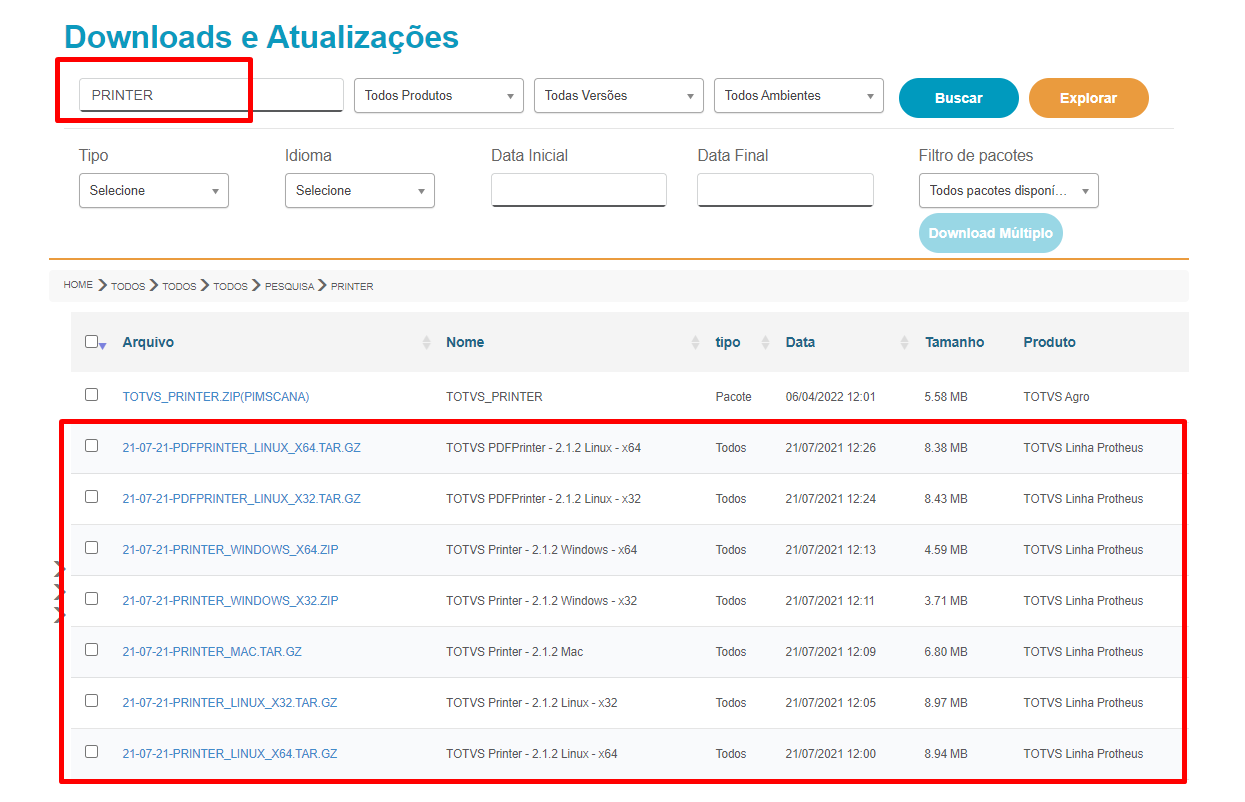This screenshot has height=802, width=1245.
Task: Check the PRINTER_WINDOWS_X32.ZIP row checkbox
Action: tap(91, 599)
